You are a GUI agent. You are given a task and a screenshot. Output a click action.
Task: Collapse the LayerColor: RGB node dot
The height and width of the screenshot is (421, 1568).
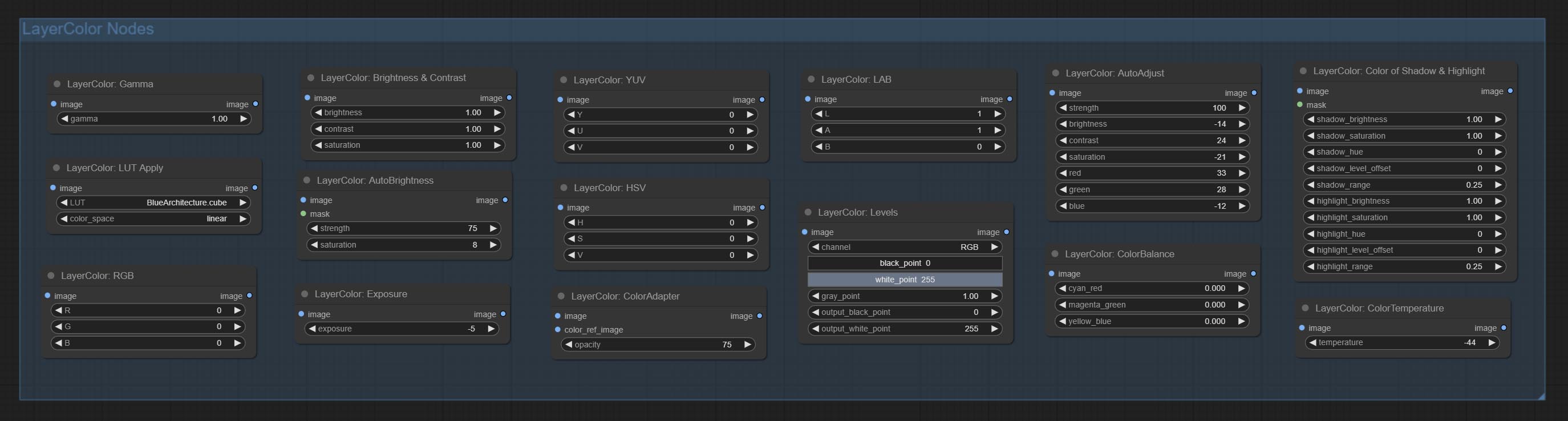coord(51,276)
